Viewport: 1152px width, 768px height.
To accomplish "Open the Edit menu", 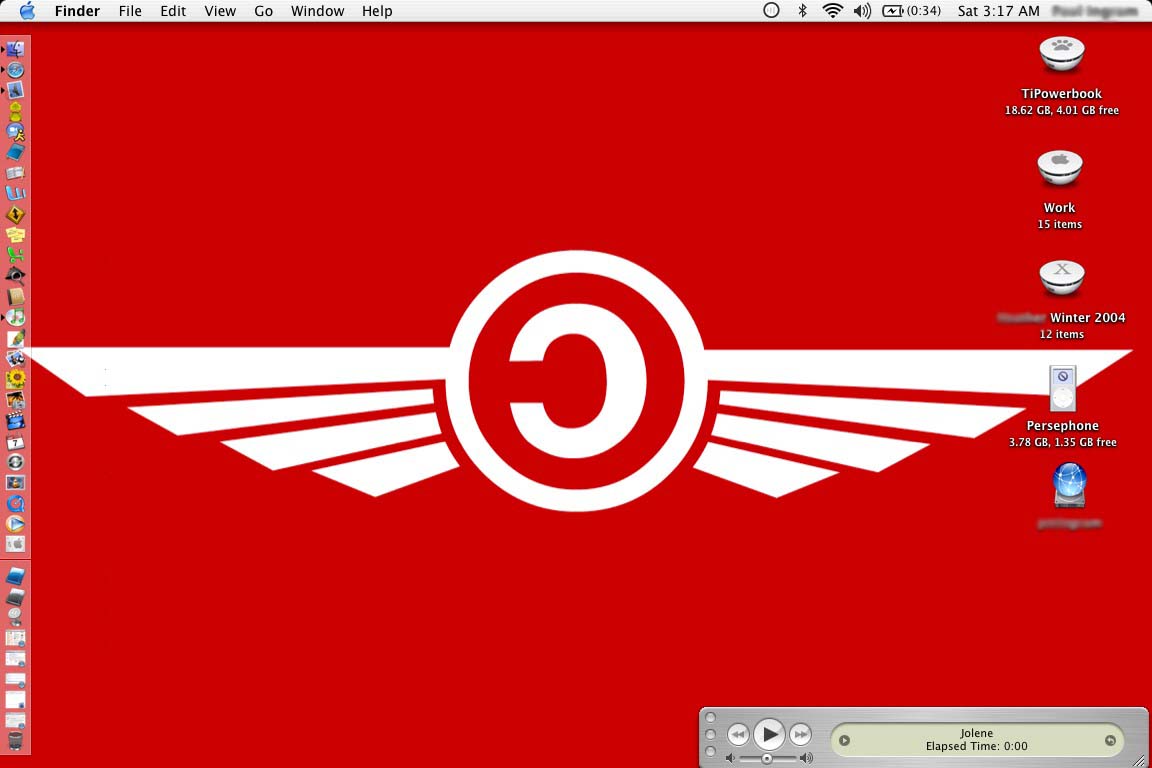I will point(173,11).
